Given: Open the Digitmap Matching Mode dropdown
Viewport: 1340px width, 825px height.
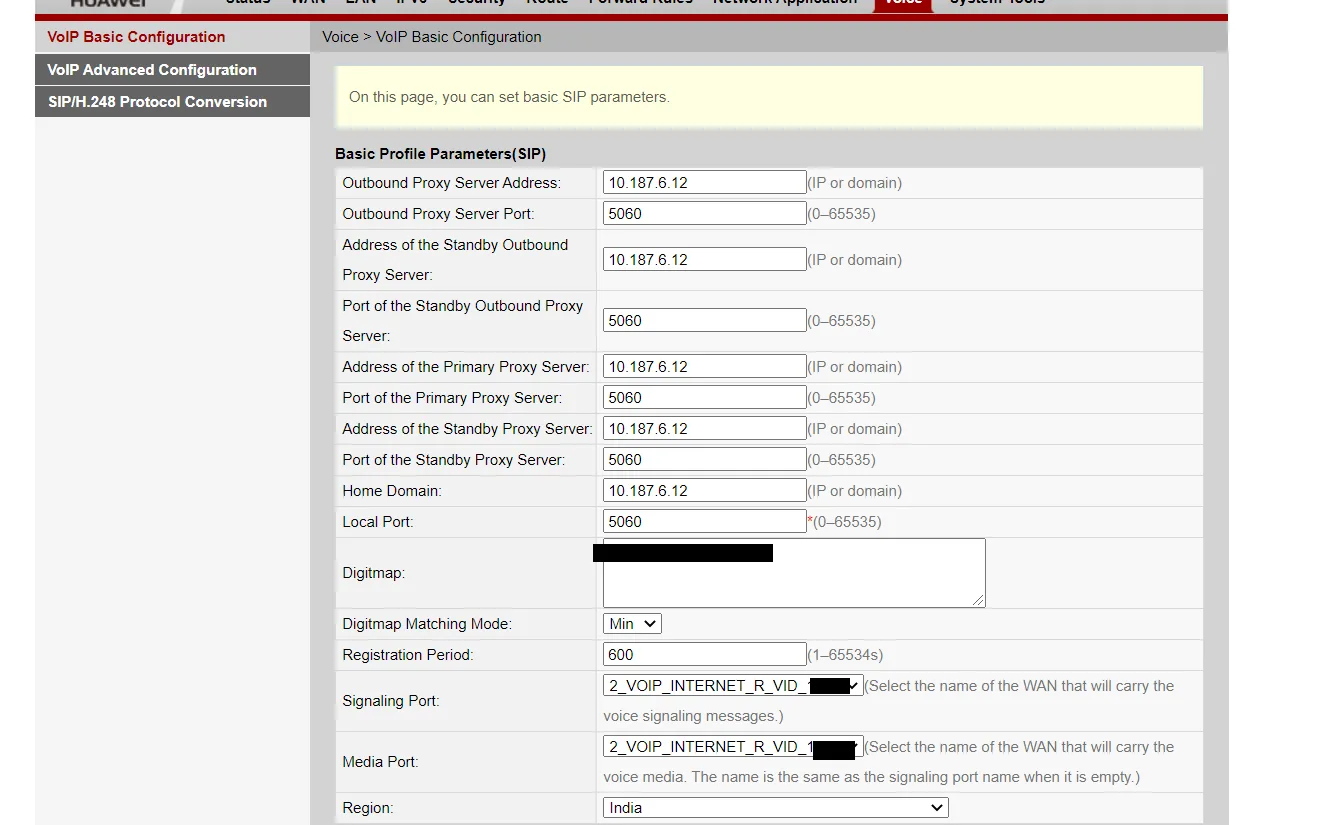Looking at the screenshot, I should (632, 624).
